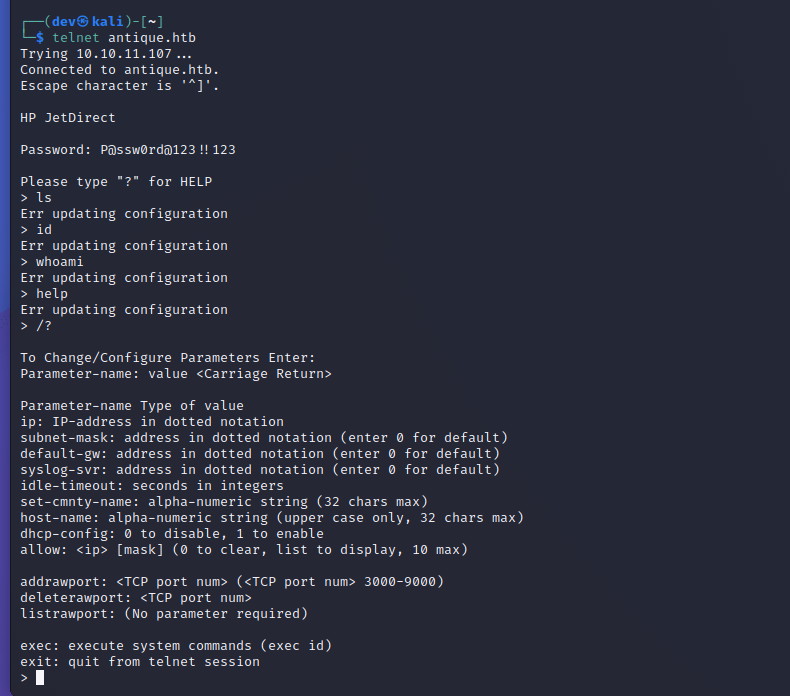Click the 'addrawport' parameter line
The image size is (790, 696).
pos(232,582)
